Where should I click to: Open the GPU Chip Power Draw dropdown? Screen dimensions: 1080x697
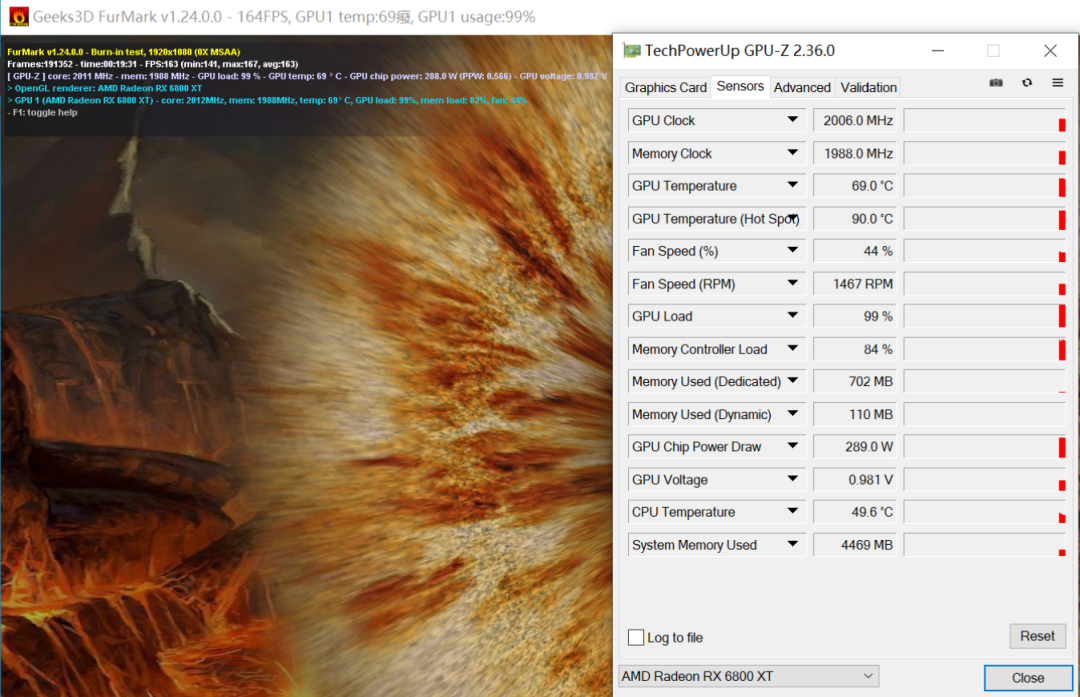[x=793, y=446]
